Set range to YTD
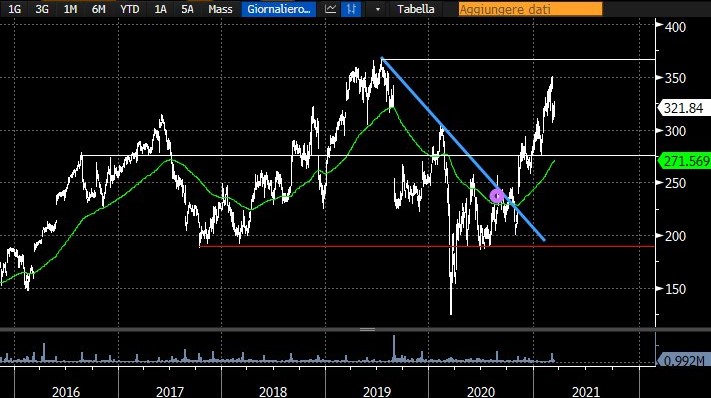This screenshot has height=398, width=711. click(x=130, y=9)
